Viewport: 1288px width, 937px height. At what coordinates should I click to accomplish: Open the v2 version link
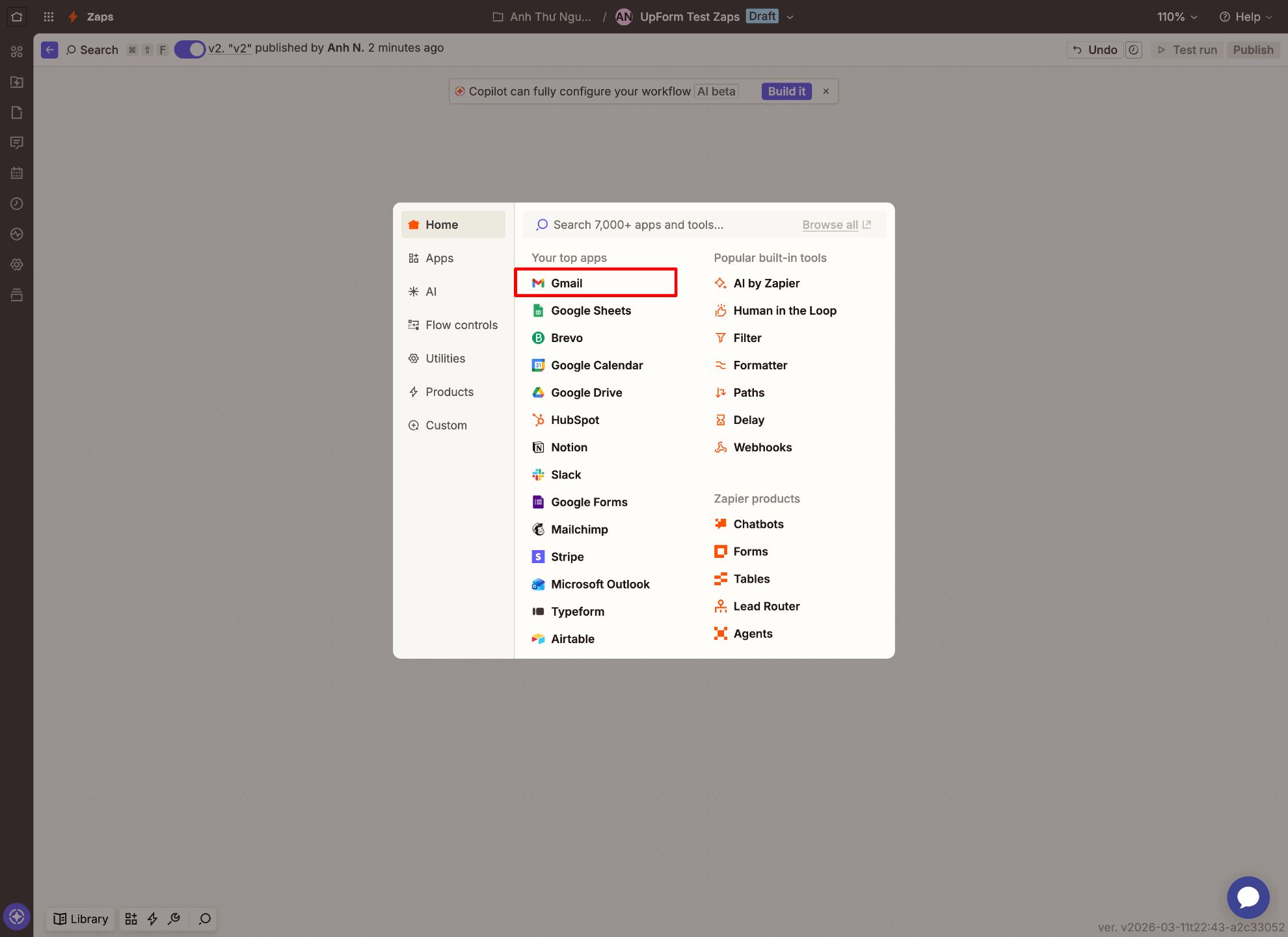[x=230, y=48]
